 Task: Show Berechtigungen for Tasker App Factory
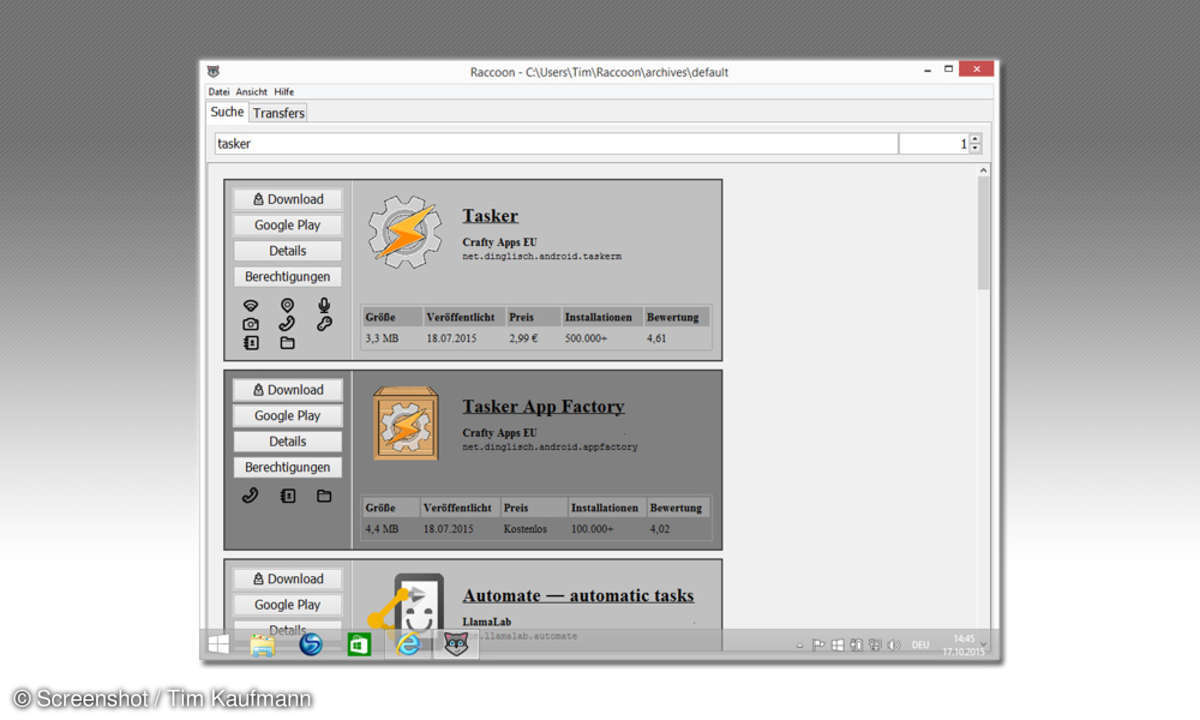tap(288, 467)
